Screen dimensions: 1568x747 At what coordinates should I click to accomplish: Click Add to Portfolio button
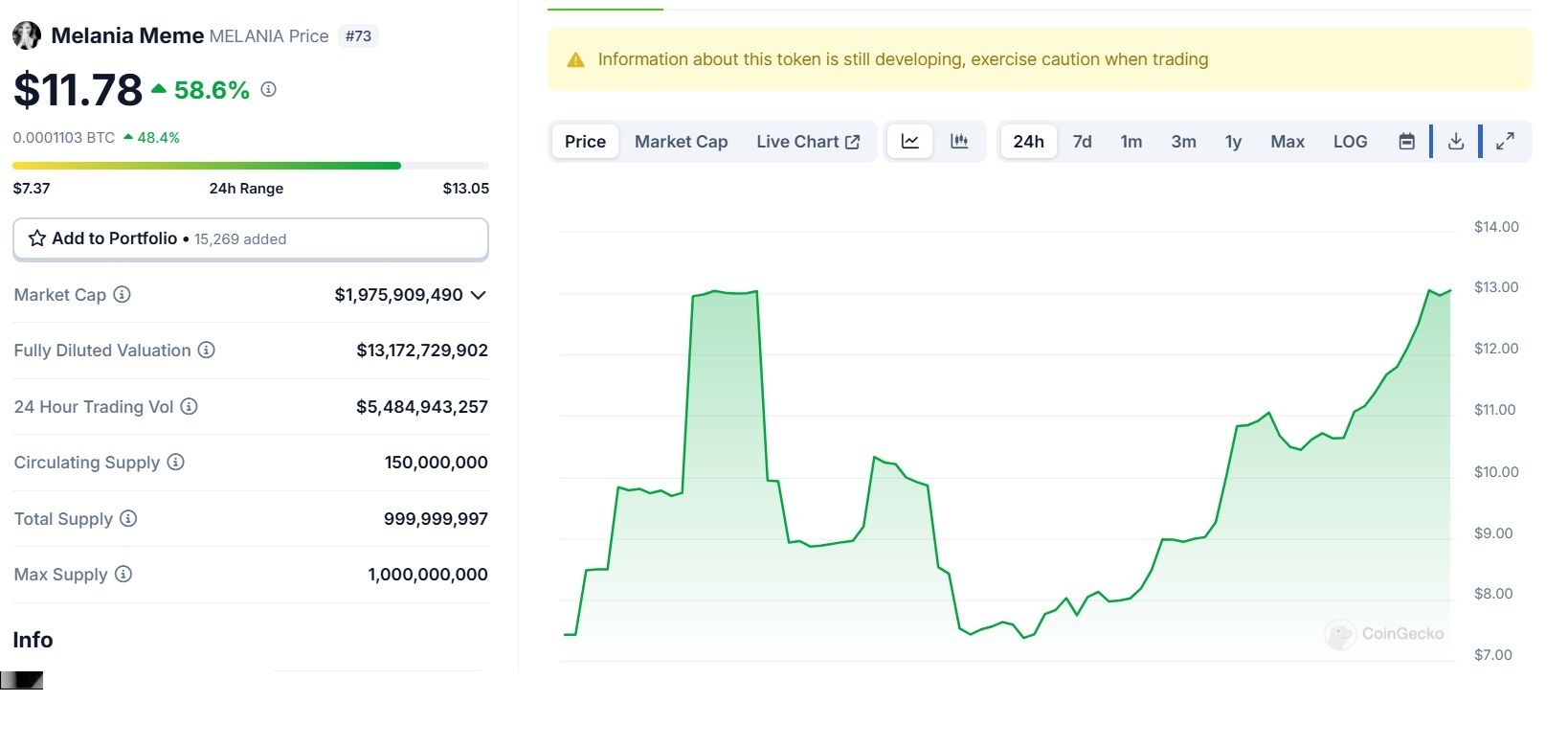pyautogui.click(x=251, y=238)
